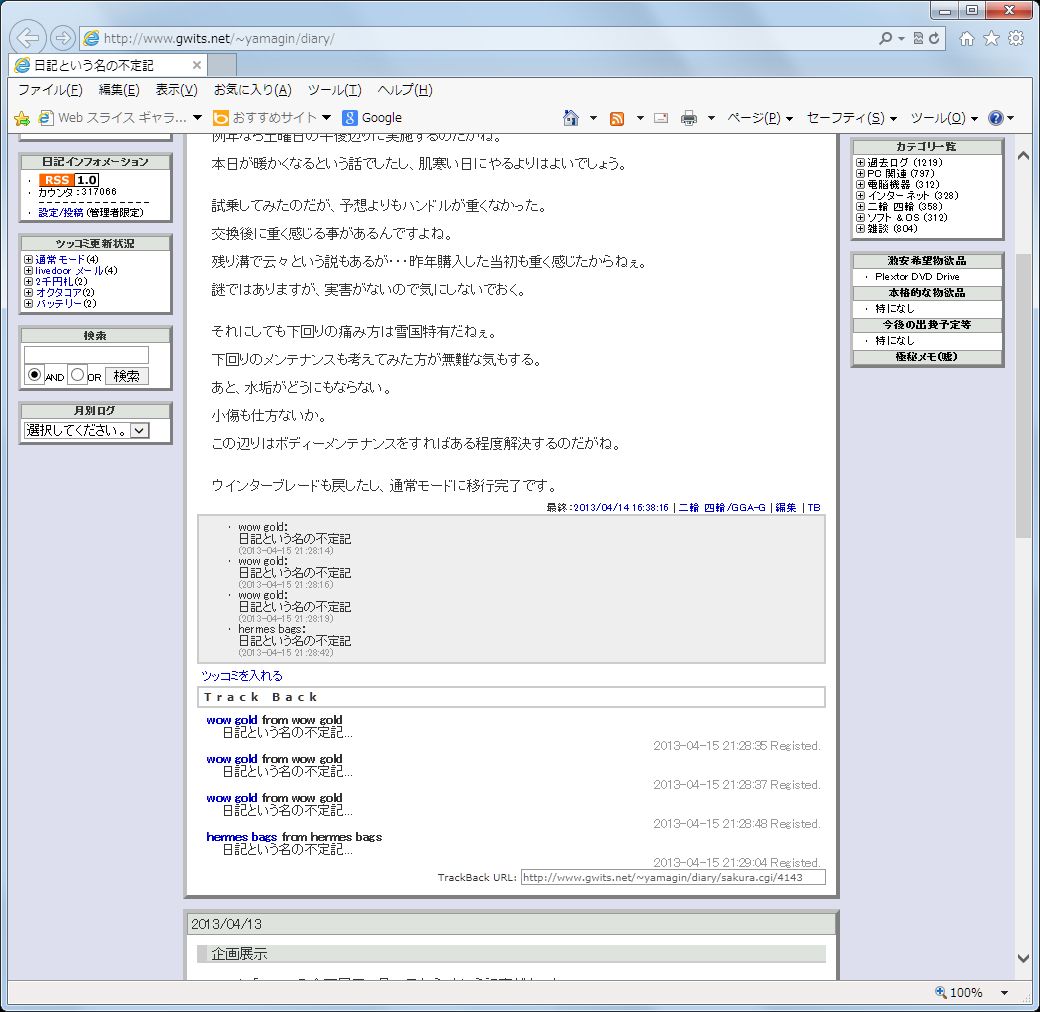This screenshot has height=1012, width=1040.
Task: Open the ファイル(F) menu
Action: 49,90
